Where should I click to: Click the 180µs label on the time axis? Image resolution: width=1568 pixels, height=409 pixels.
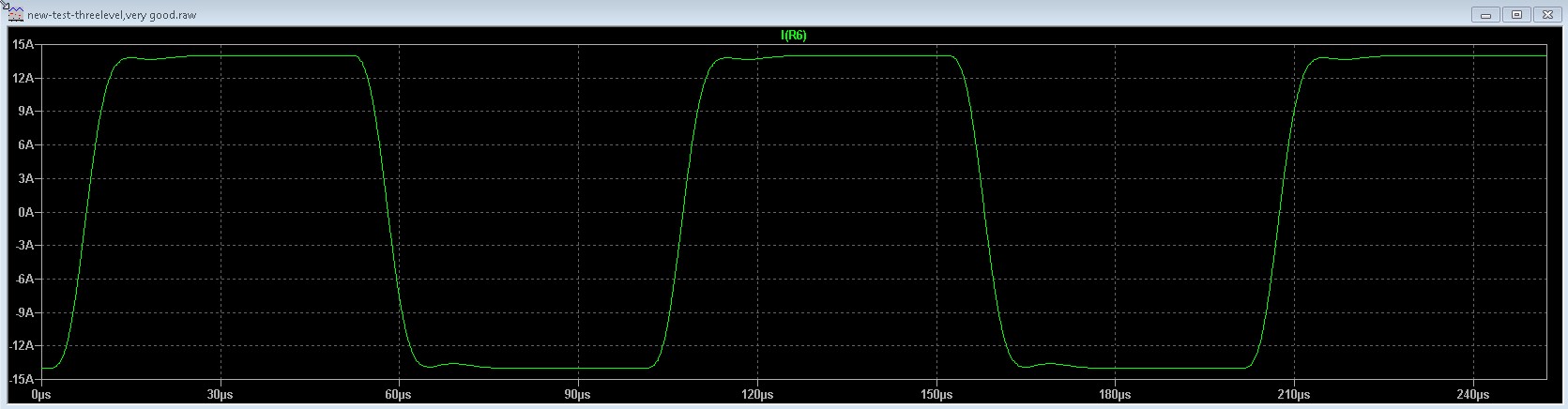[x=1115, y=395]
